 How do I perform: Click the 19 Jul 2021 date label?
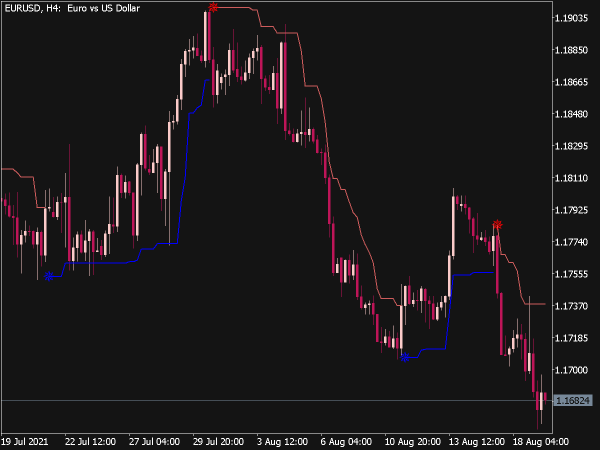coord(25,442)
